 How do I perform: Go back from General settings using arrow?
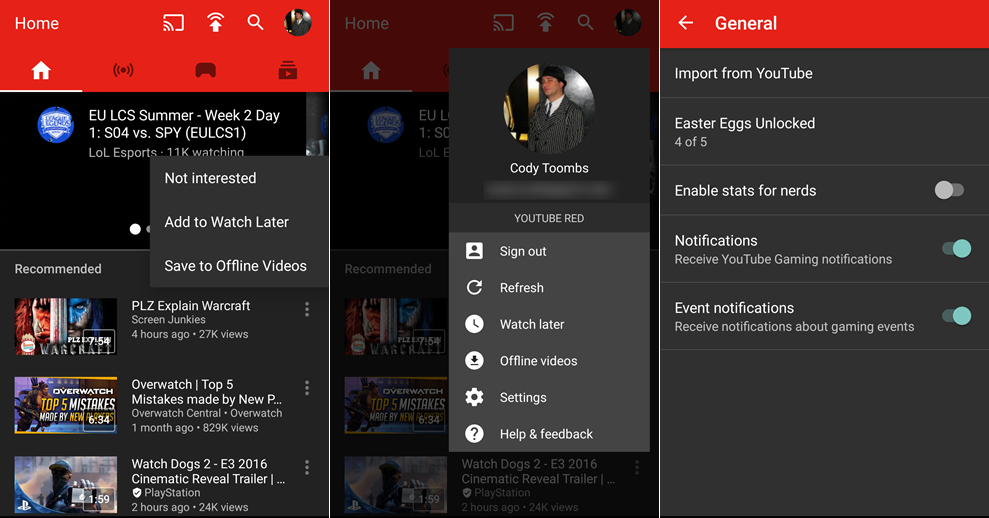pos(686,23)
